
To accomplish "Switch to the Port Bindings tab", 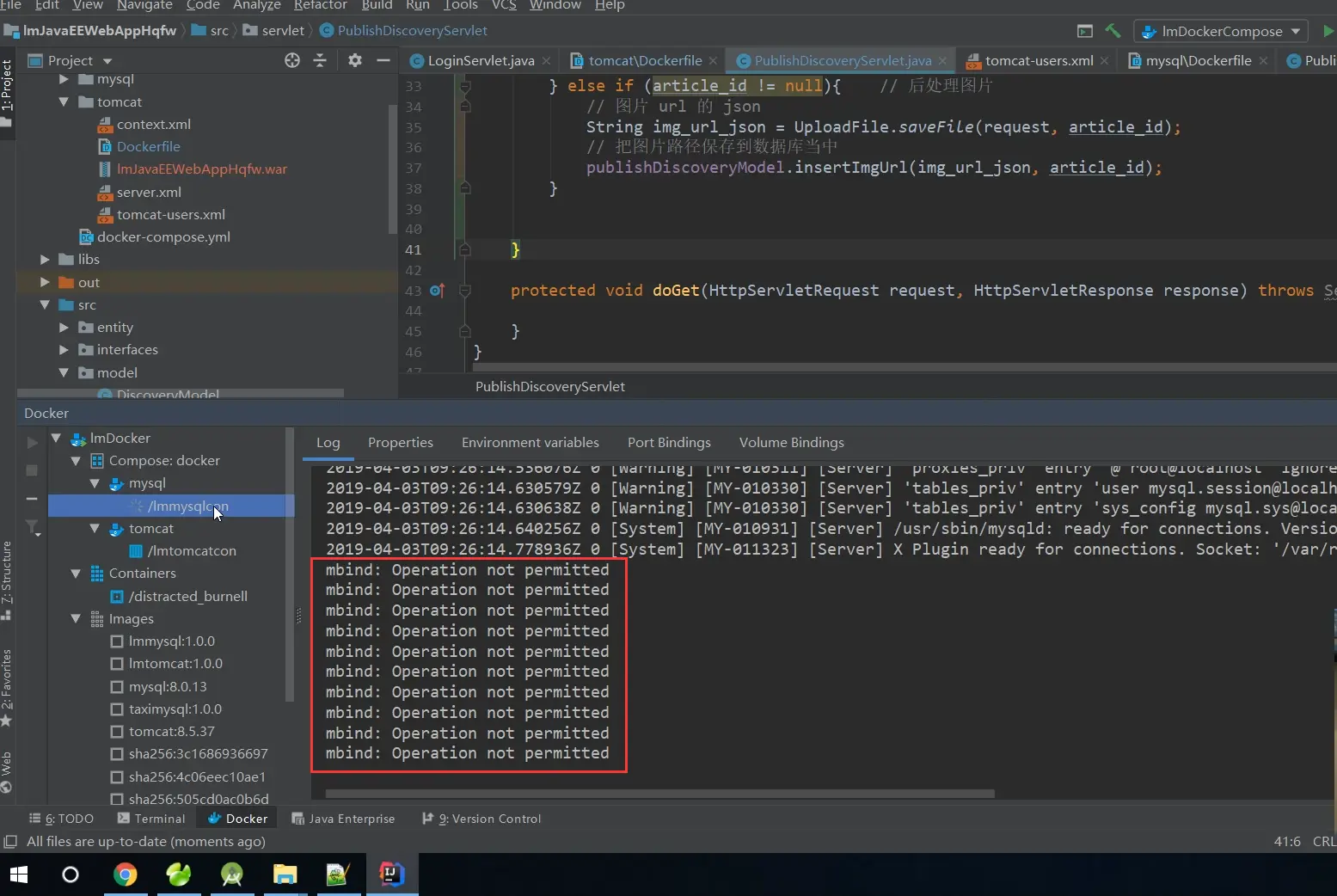I will point(669,442).
